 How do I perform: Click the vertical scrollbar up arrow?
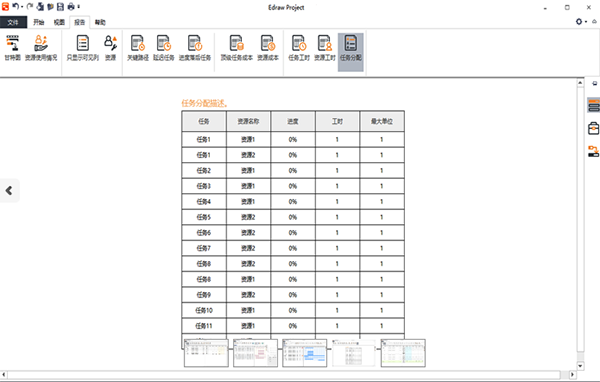(x=580, y=83)
